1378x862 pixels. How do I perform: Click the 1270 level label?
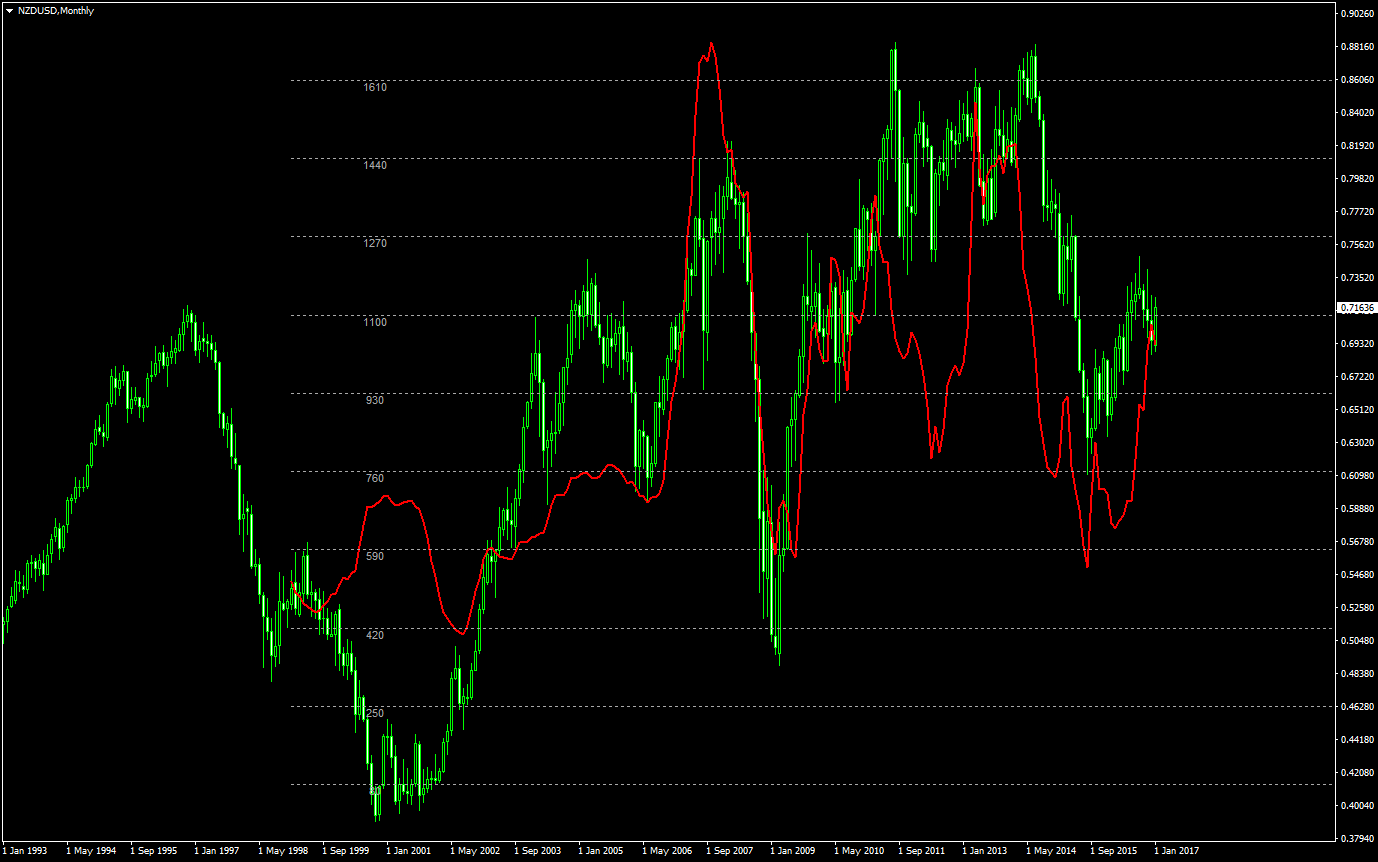pyautogui.click(x=374, y=243)
